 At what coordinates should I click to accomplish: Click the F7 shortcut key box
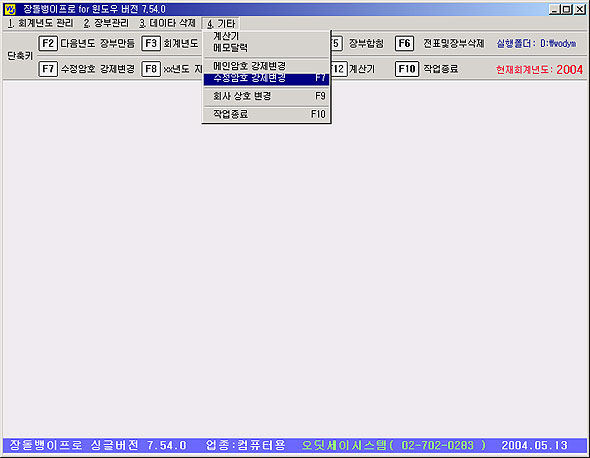point(48,69)
